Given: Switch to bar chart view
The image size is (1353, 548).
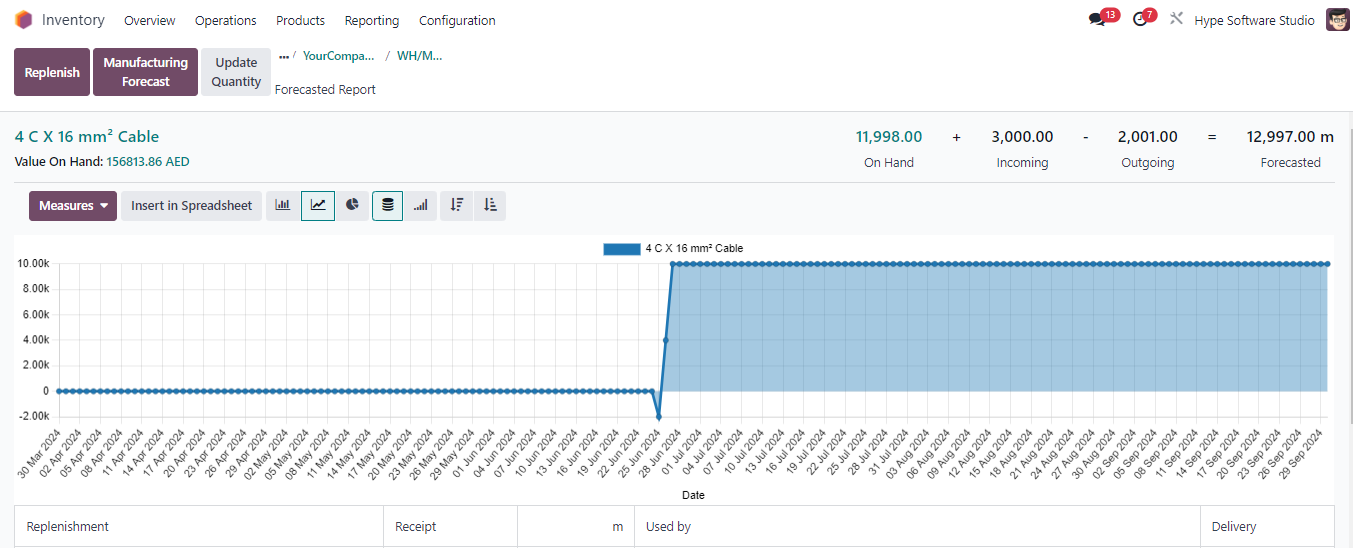Looking at the screenshot, I should pos(283,206).
